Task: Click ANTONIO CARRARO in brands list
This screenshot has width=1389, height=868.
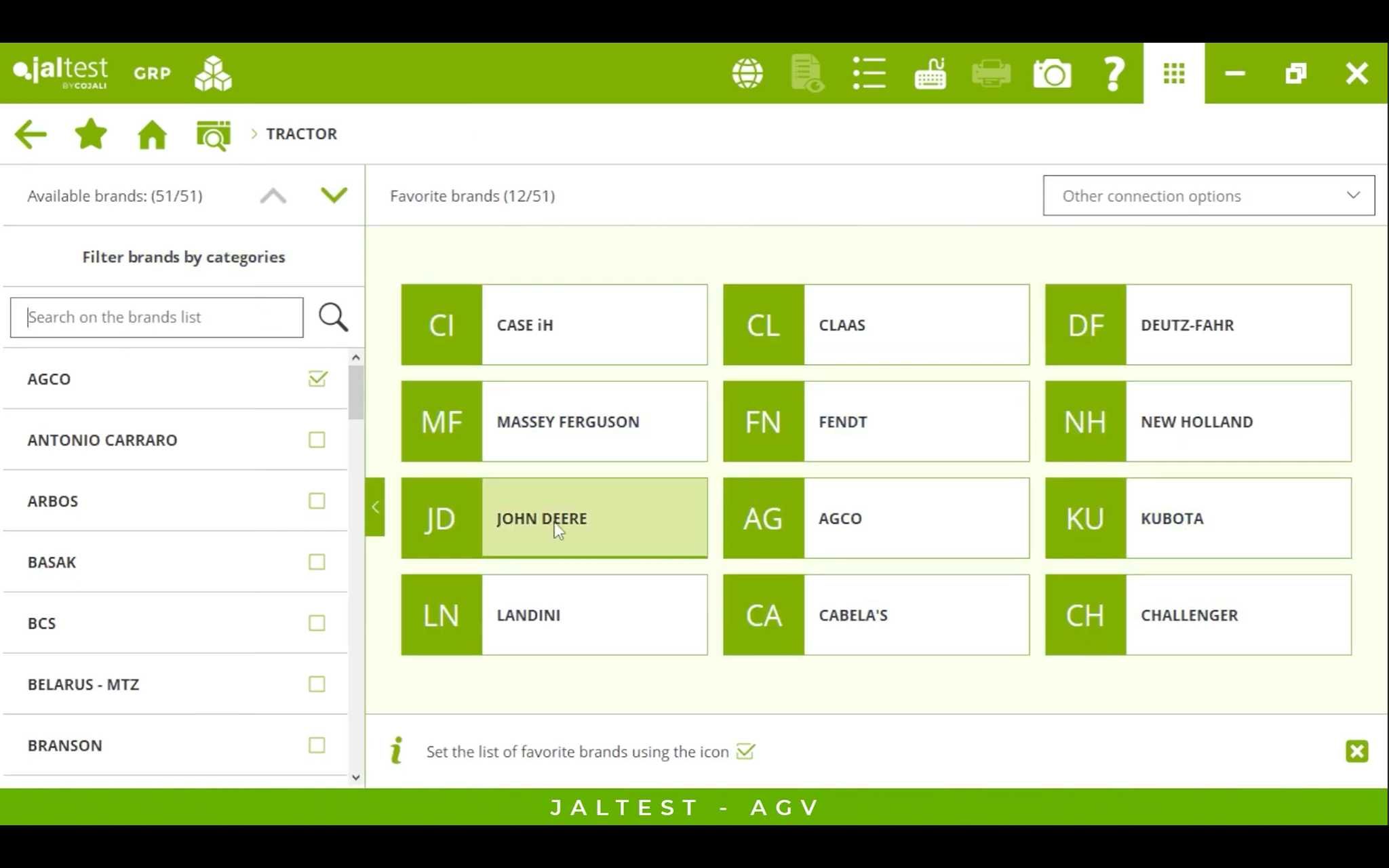Action: pyautogui.click(x=102, y=440)
